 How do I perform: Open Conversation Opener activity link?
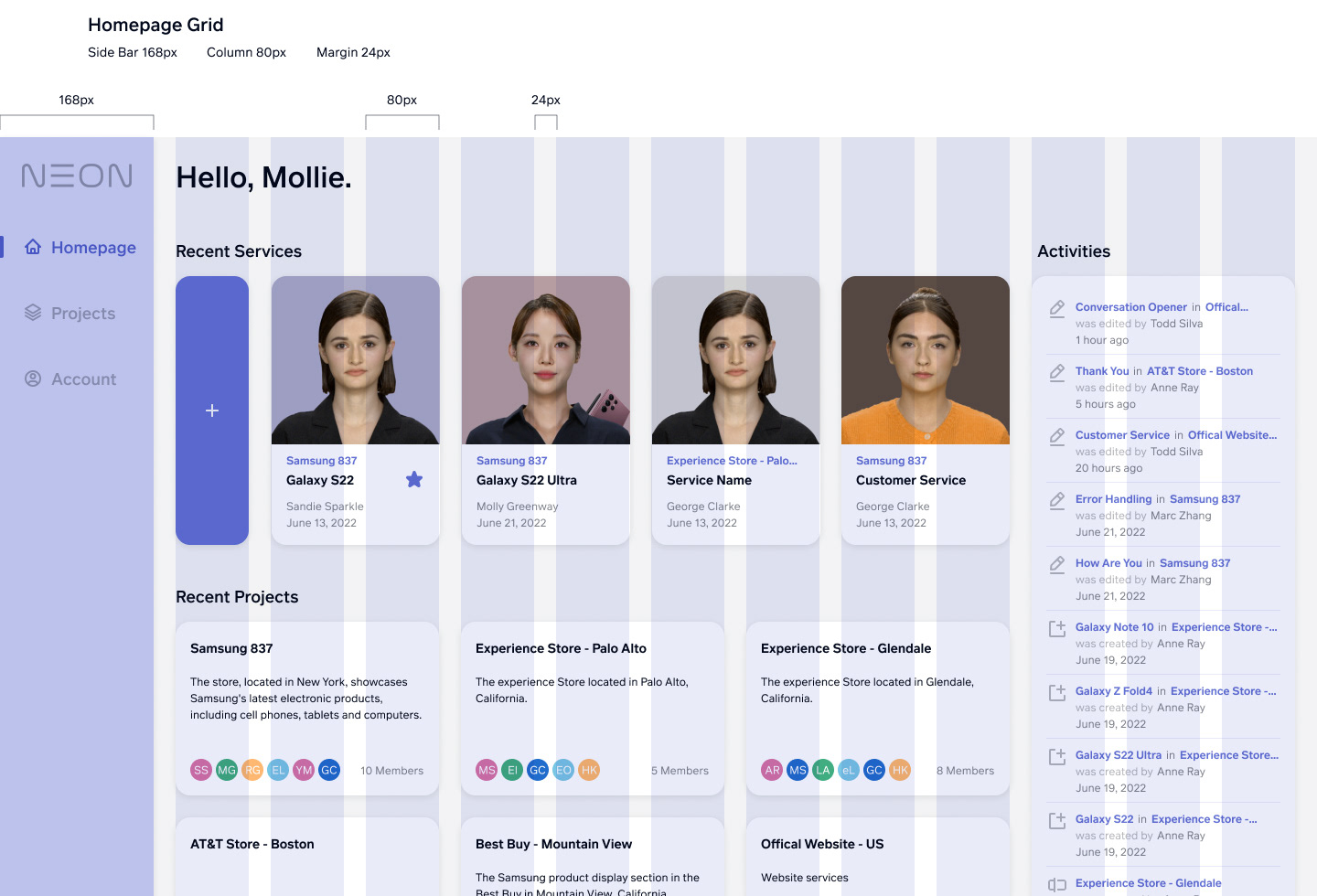coord(1131,307)
